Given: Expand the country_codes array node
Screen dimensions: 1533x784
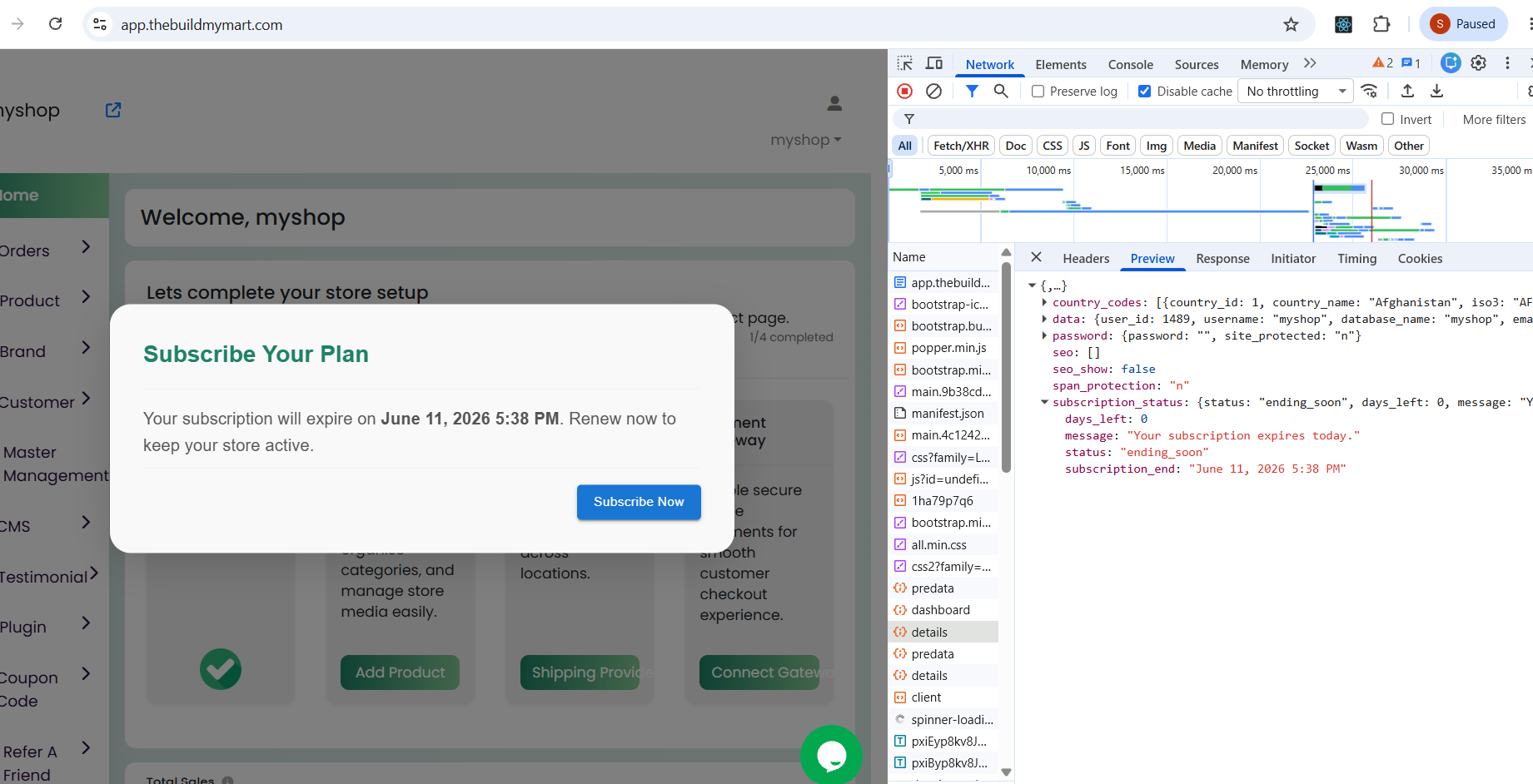Looking at the screenshot, I should coord(1044,302).
